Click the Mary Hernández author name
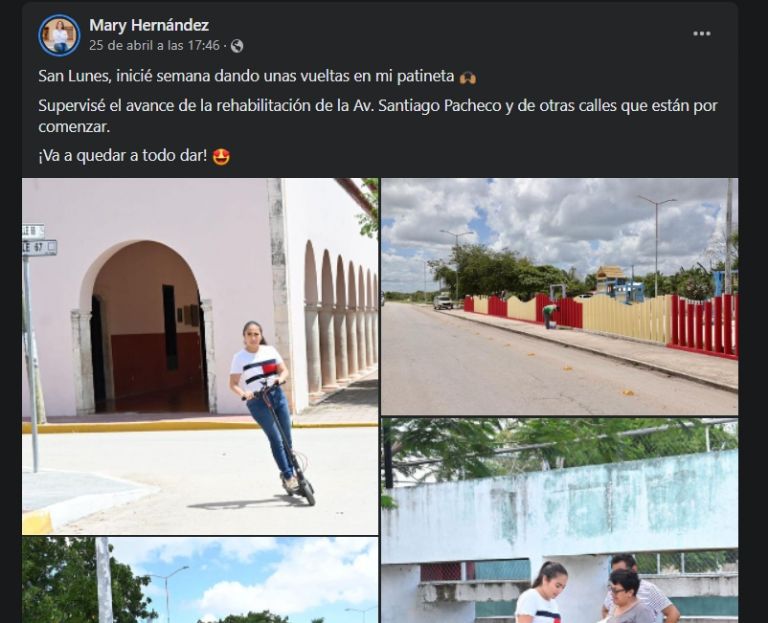The height and width of the screenshot is (623, 768). click(x=149, y=25)
